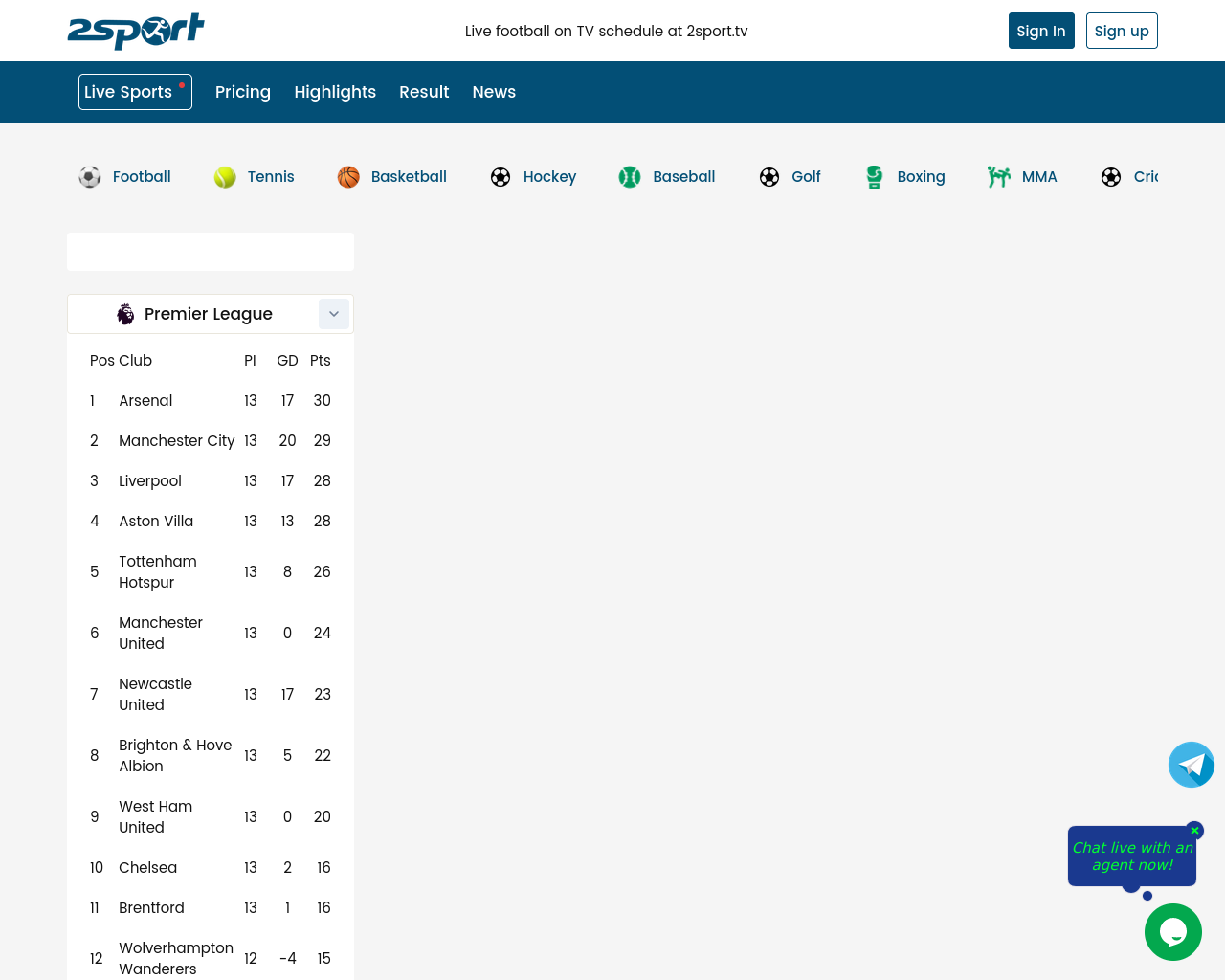
Task: Open the Basketball category link
Action: coord(409,177)
